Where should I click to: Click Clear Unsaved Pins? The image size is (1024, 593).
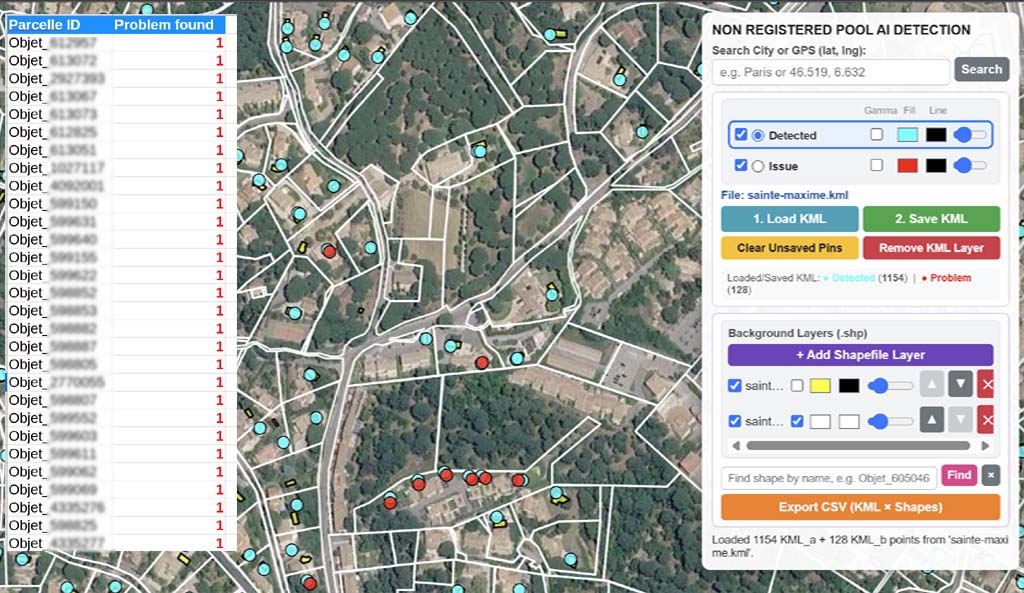click(790, 248)
